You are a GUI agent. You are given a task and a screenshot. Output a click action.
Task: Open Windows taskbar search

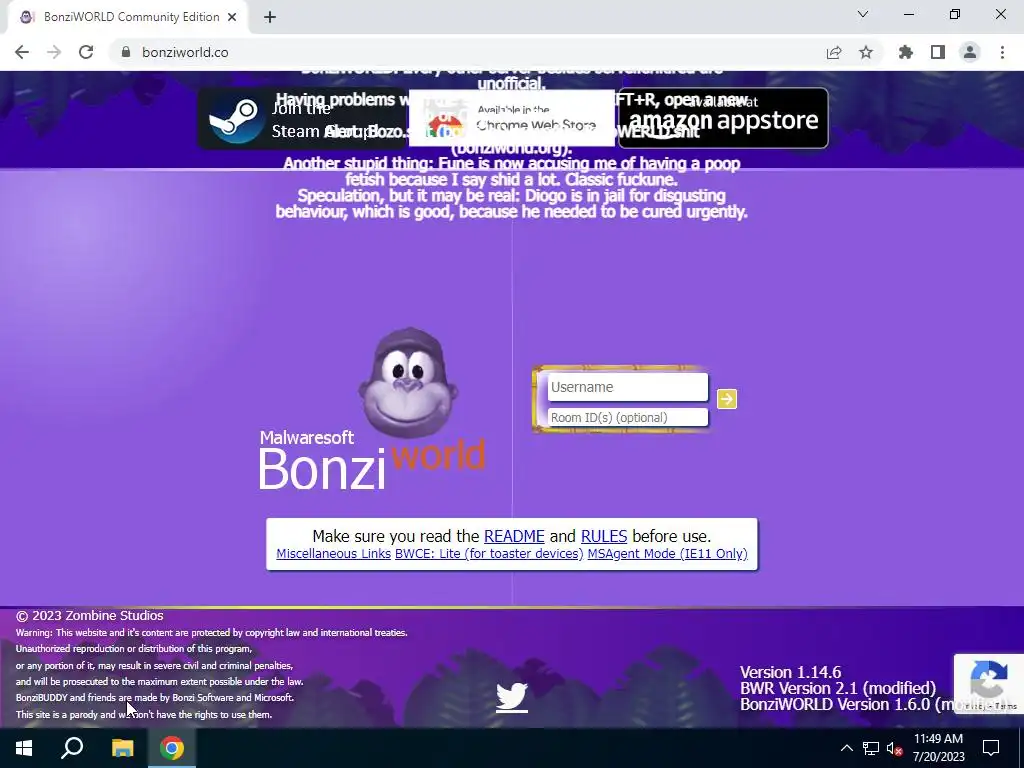pyautogui.click(x=72, y=748)
